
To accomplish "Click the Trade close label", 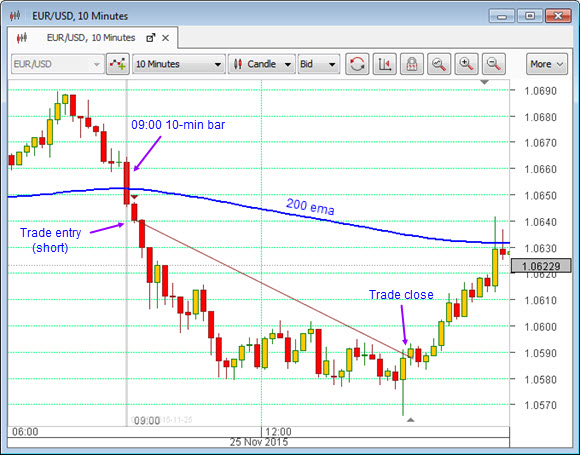I will [x=401, y=294].
